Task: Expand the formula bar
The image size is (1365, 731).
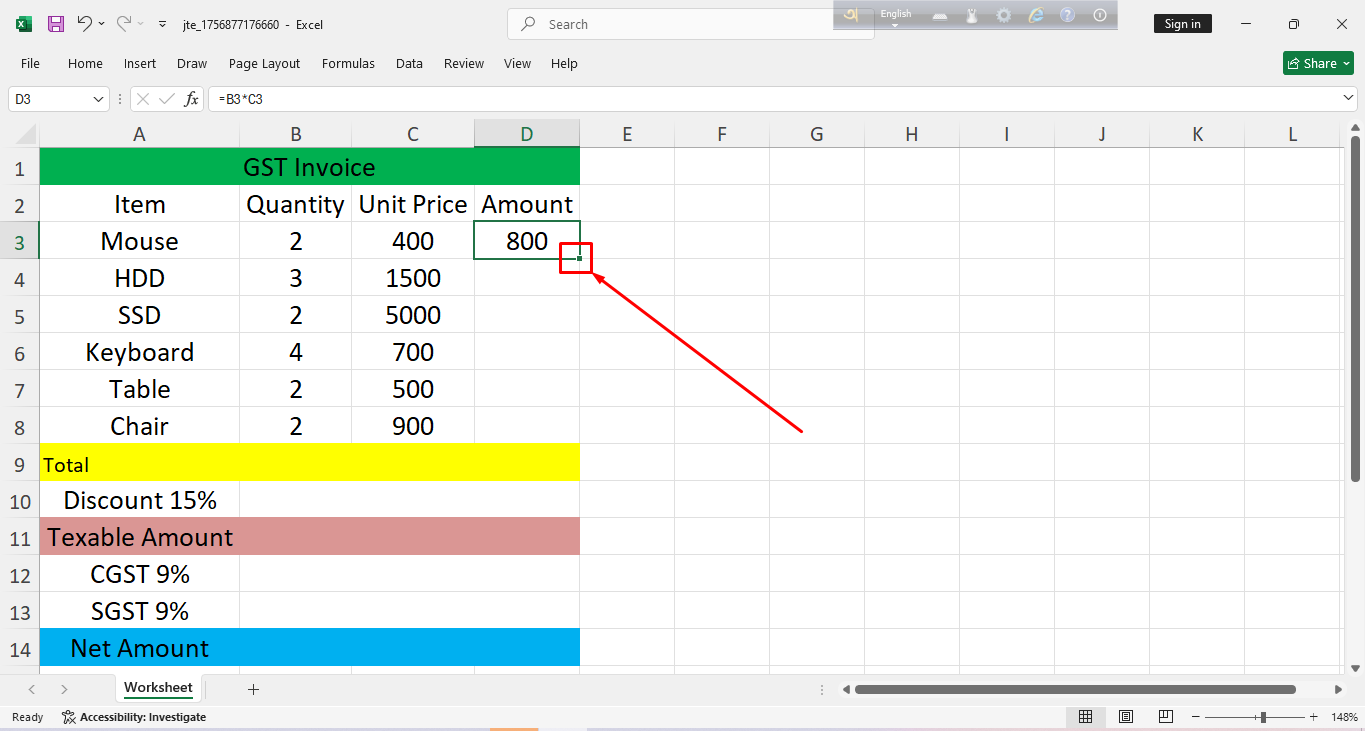Action: (1349, 98)
